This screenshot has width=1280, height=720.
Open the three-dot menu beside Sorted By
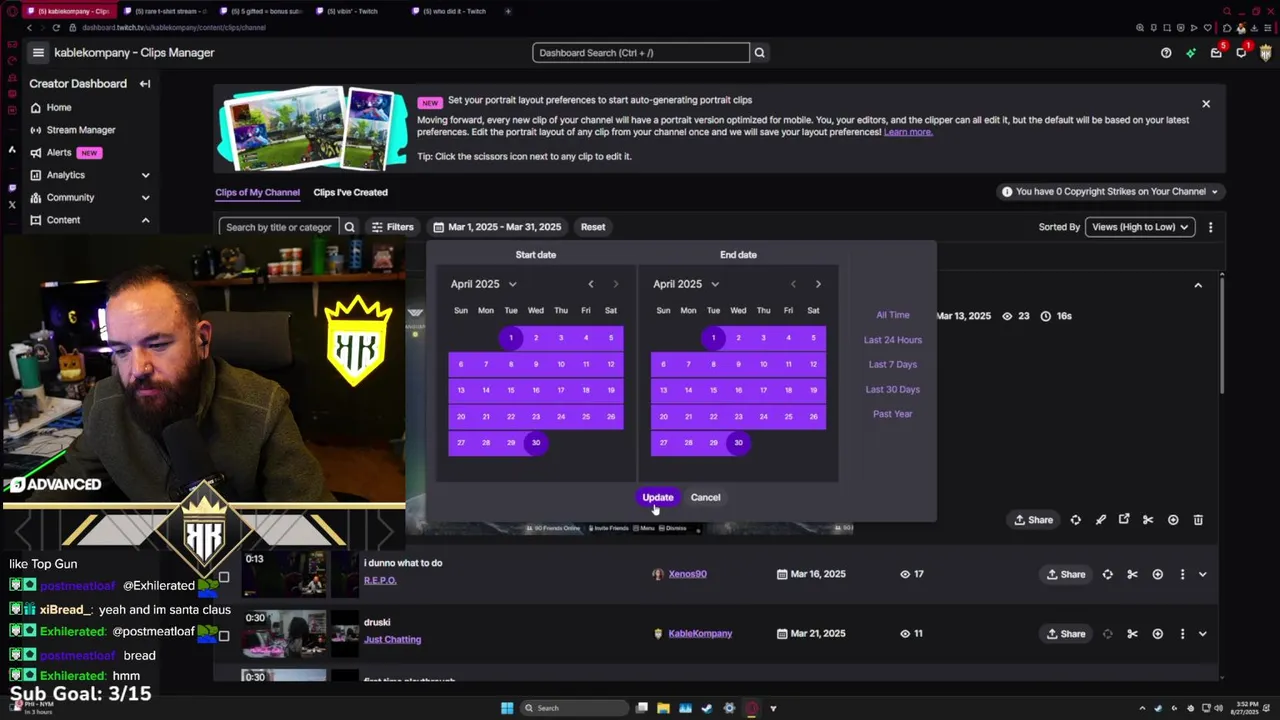tap(1210, 227)
